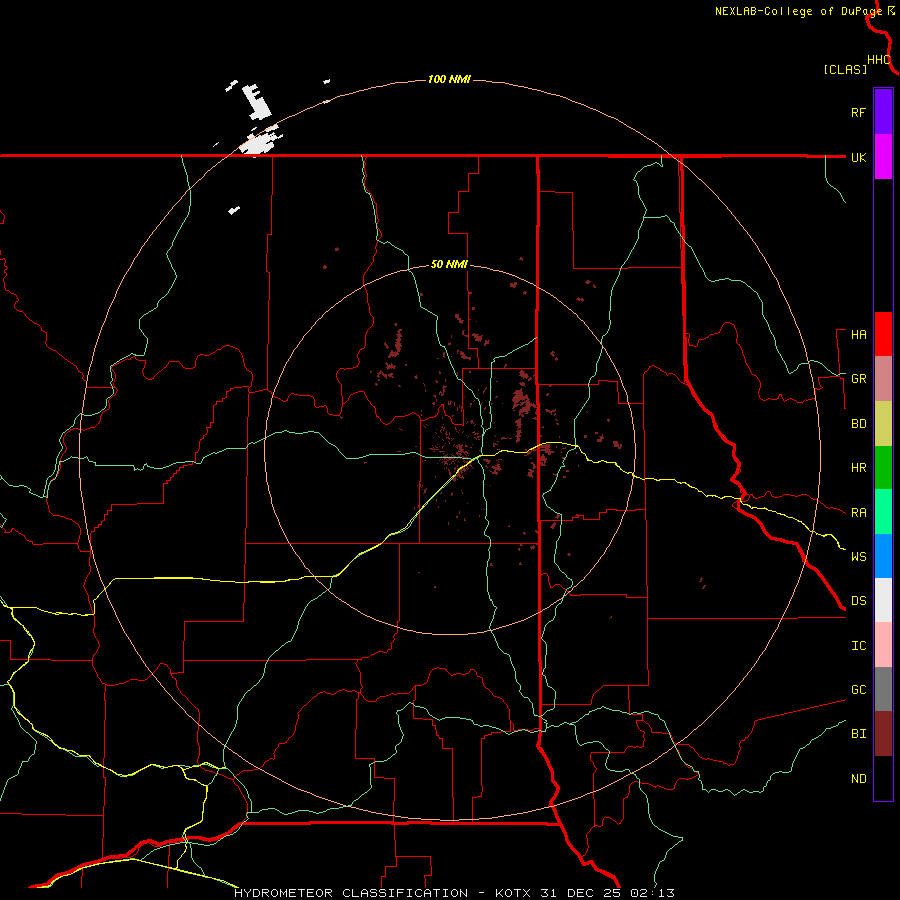Viewport: 900px width, 900px height.
Task: Click the RA legend label
Action: click(858, 513)
